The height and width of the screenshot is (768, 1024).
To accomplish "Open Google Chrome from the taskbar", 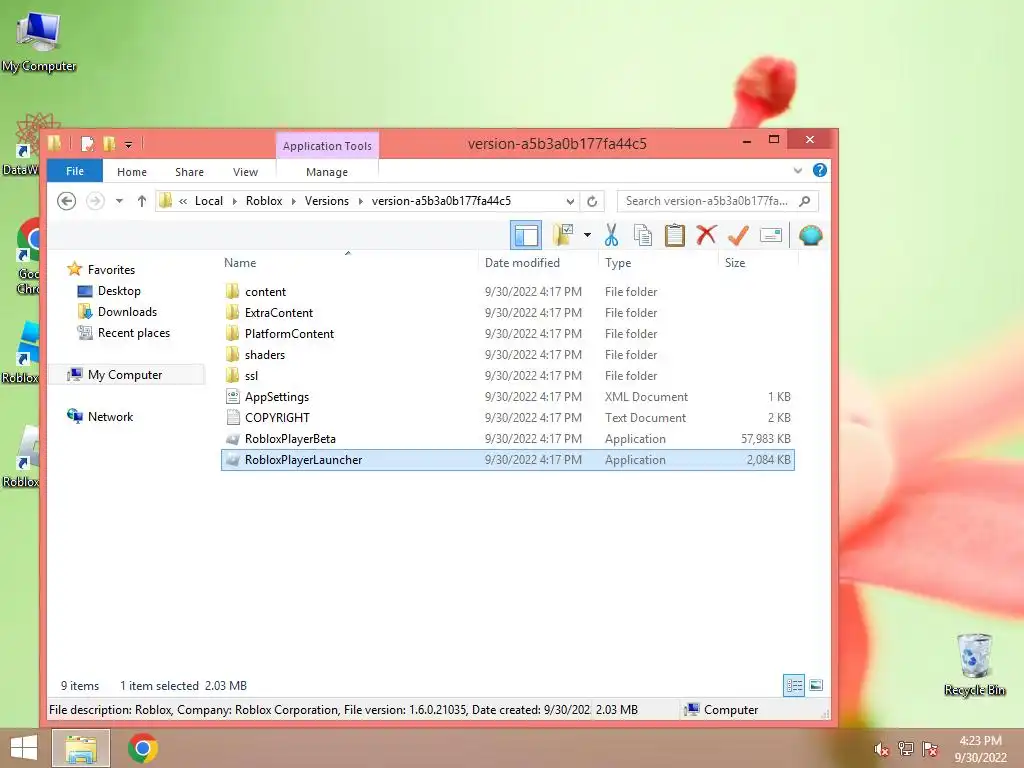I will click(143, 748).
